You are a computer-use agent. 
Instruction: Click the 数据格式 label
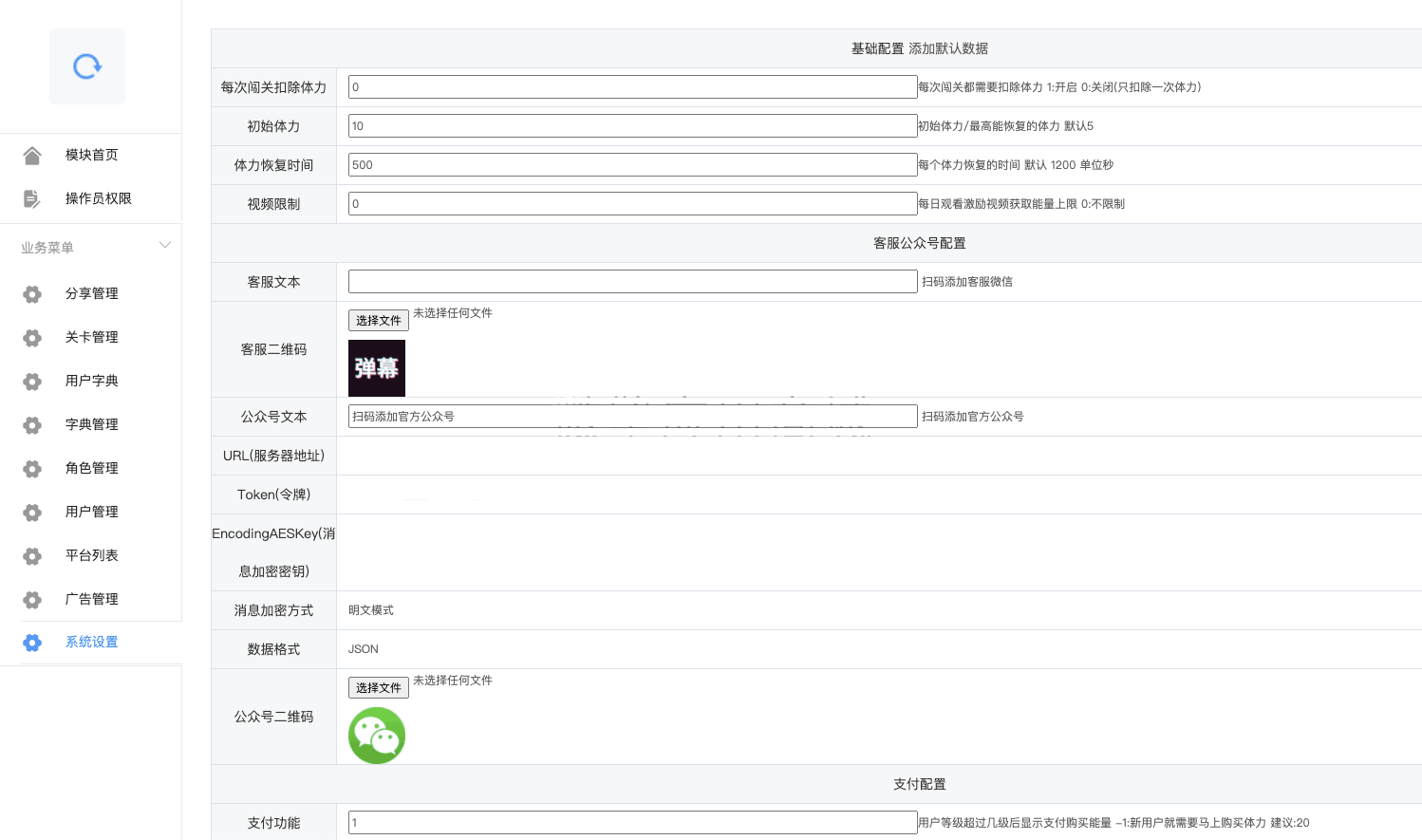point(273,649)
